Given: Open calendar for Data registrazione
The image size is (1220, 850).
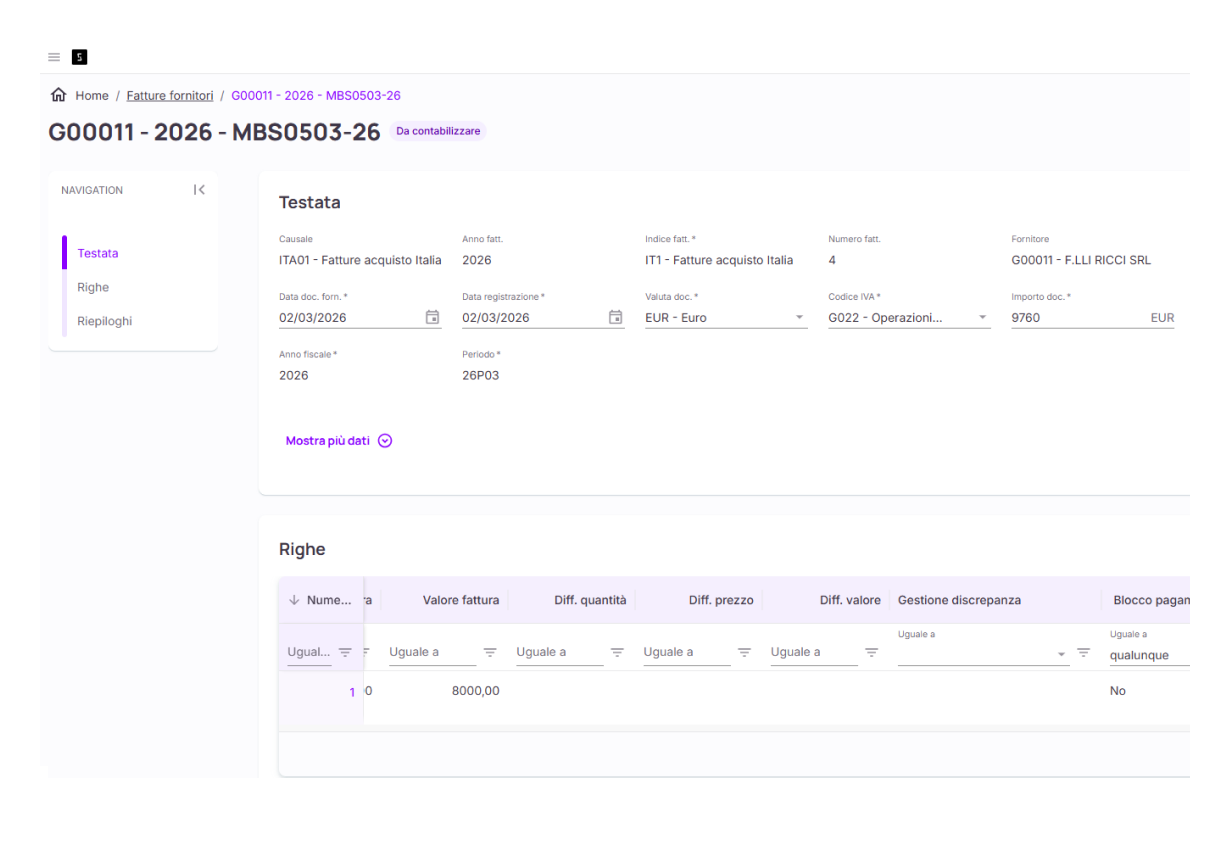Looking at the screenshot, I should click(615, 317).
